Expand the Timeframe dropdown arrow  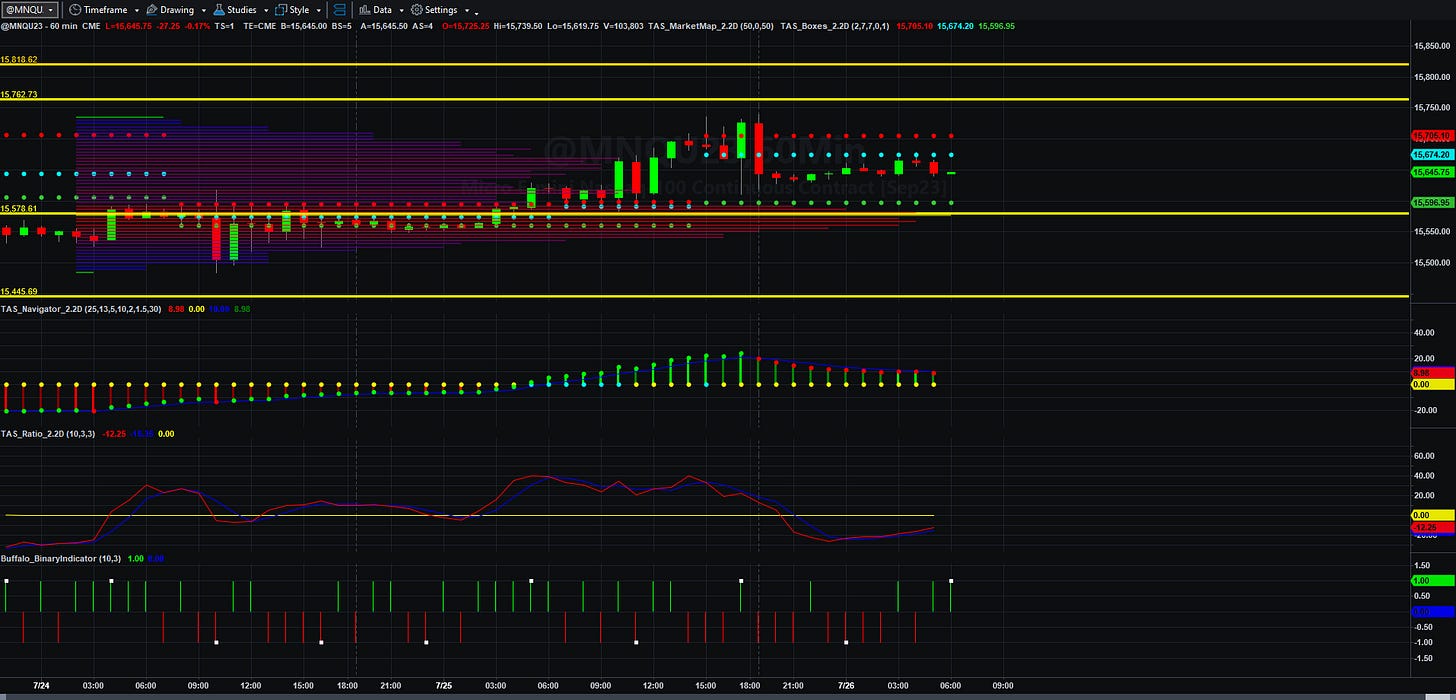point(135,10)
